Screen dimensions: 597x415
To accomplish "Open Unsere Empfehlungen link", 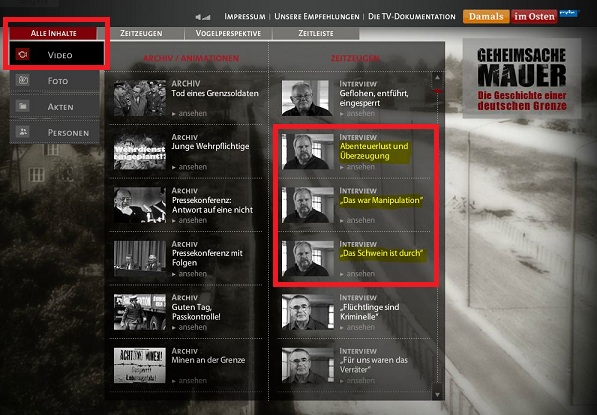I will tap(317, 17).
